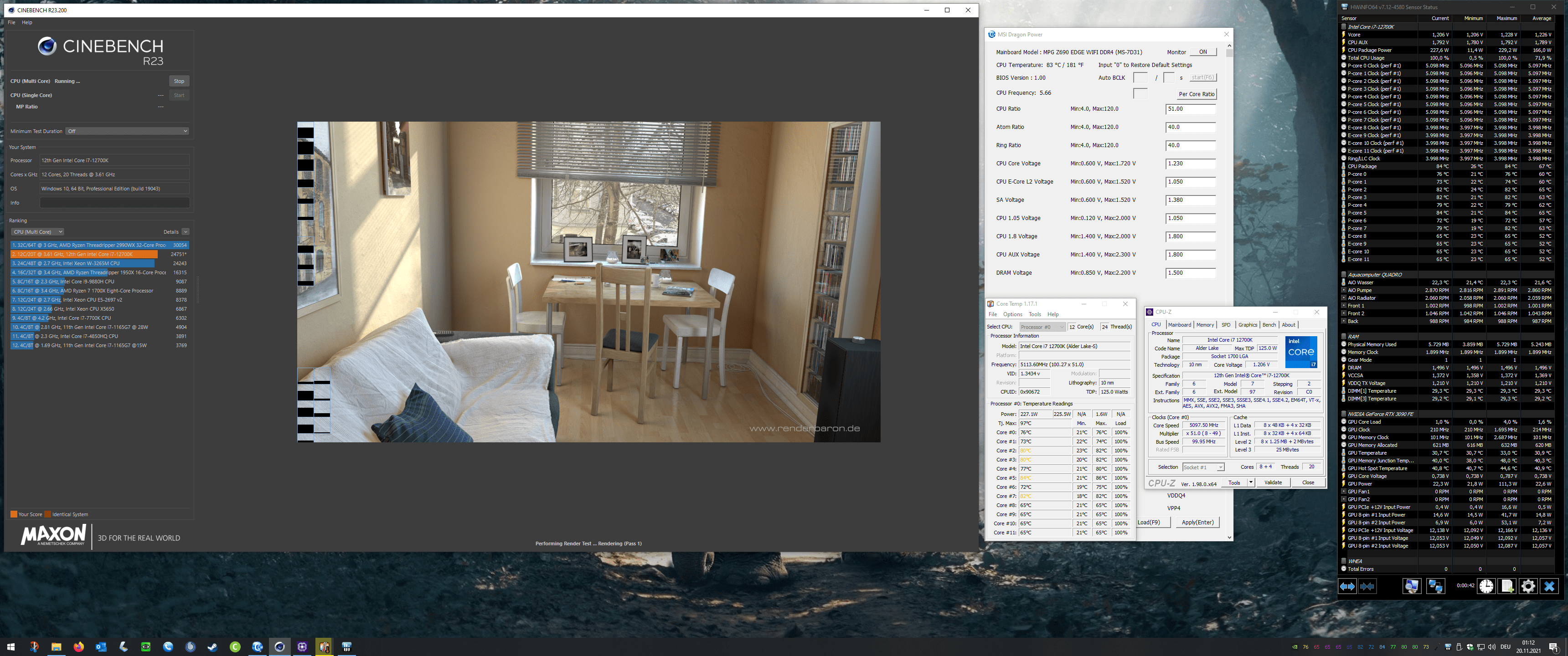Click CPU-Z Validate button
This screenshot has width=1568, height=656.
[x=1273, y=482]
